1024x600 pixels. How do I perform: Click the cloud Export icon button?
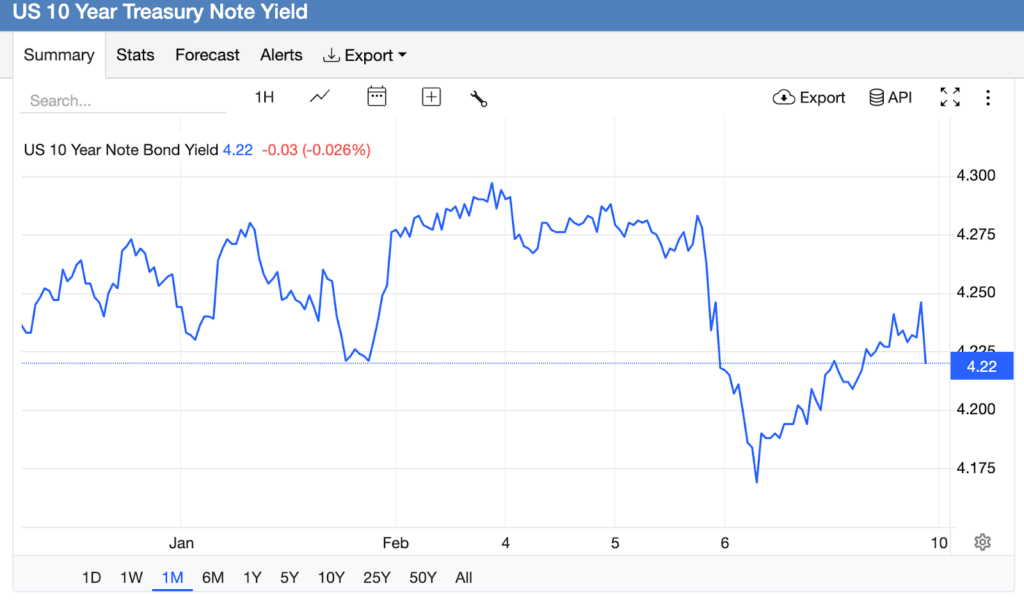809,97
